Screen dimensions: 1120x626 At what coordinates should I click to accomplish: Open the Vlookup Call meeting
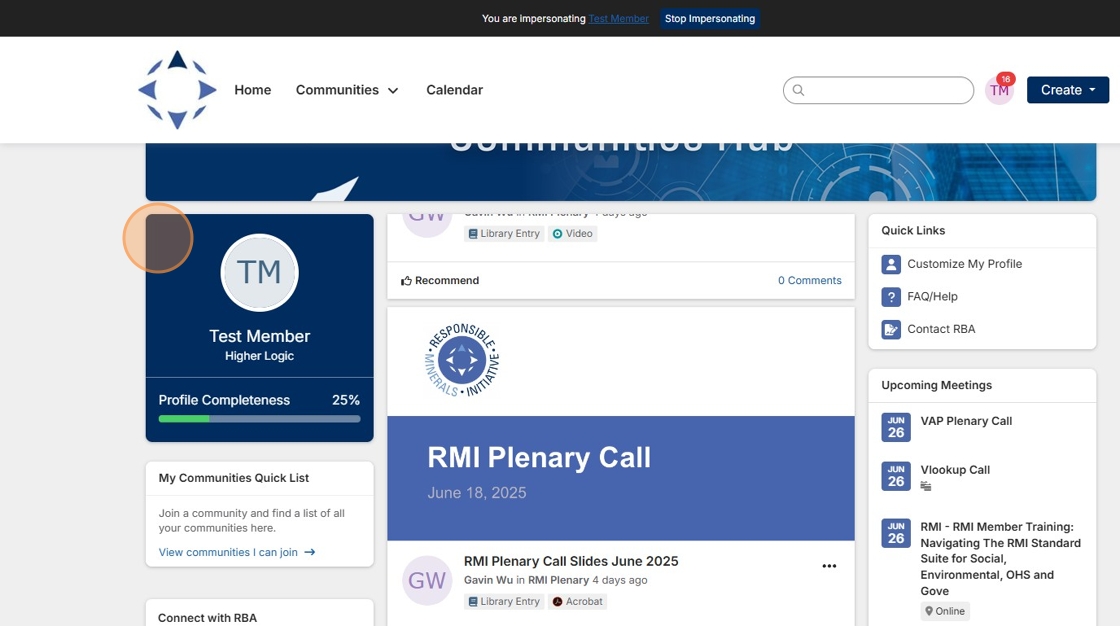click(955, 470)
